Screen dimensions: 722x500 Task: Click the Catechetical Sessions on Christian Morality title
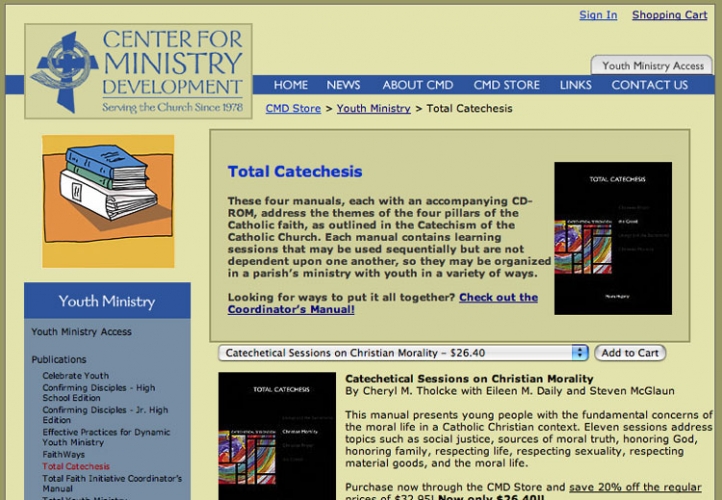(x=469, y=379)
